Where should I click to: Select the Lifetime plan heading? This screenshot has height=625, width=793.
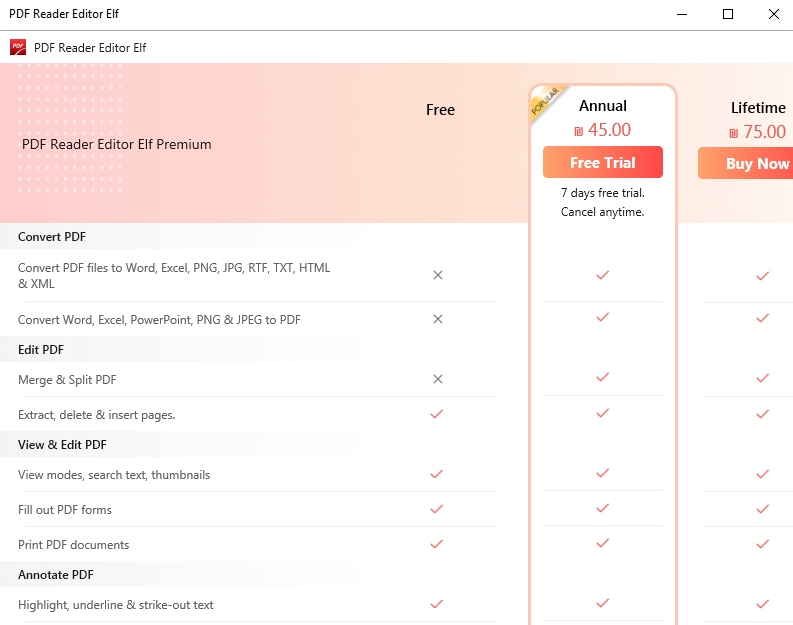coord(758,108)
